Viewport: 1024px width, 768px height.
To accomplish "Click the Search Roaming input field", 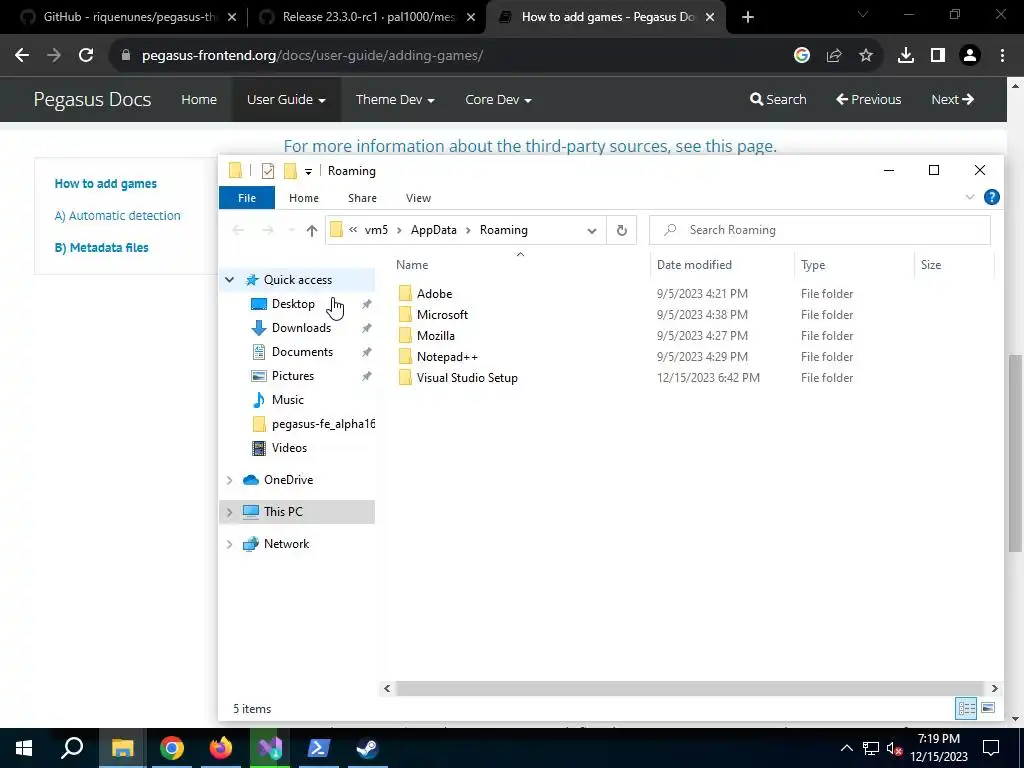I will tap(820, 230).
